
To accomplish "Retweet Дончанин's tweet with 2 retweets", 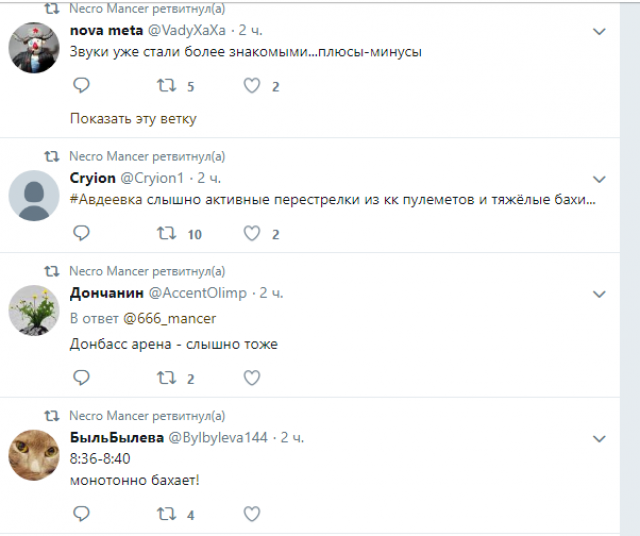I will click(x=167, y=378).
